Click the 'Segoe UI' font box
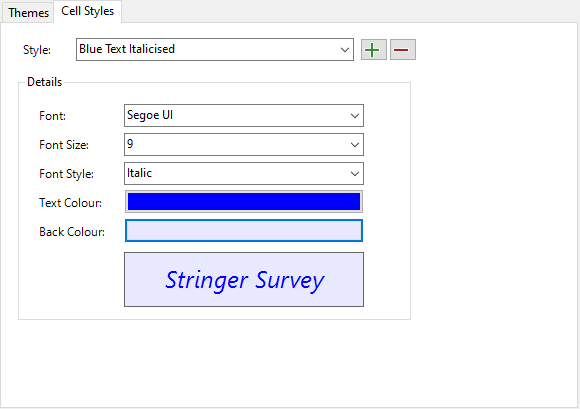Viewport: 580px width, 409px height. point(244,116)
